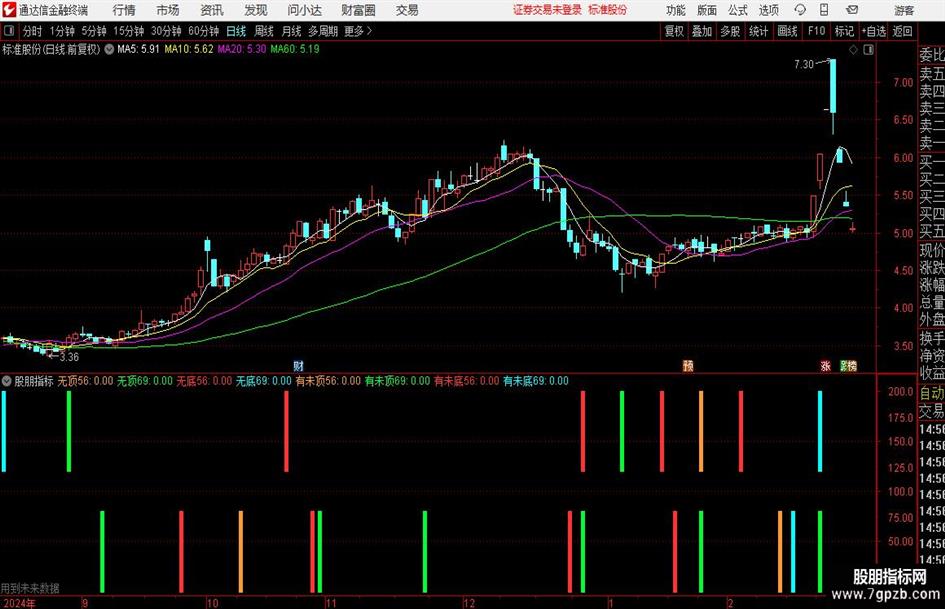945x609 pixels.
Task: Click the MA5: 5.91 indicator label
Action: pos(138,49)
